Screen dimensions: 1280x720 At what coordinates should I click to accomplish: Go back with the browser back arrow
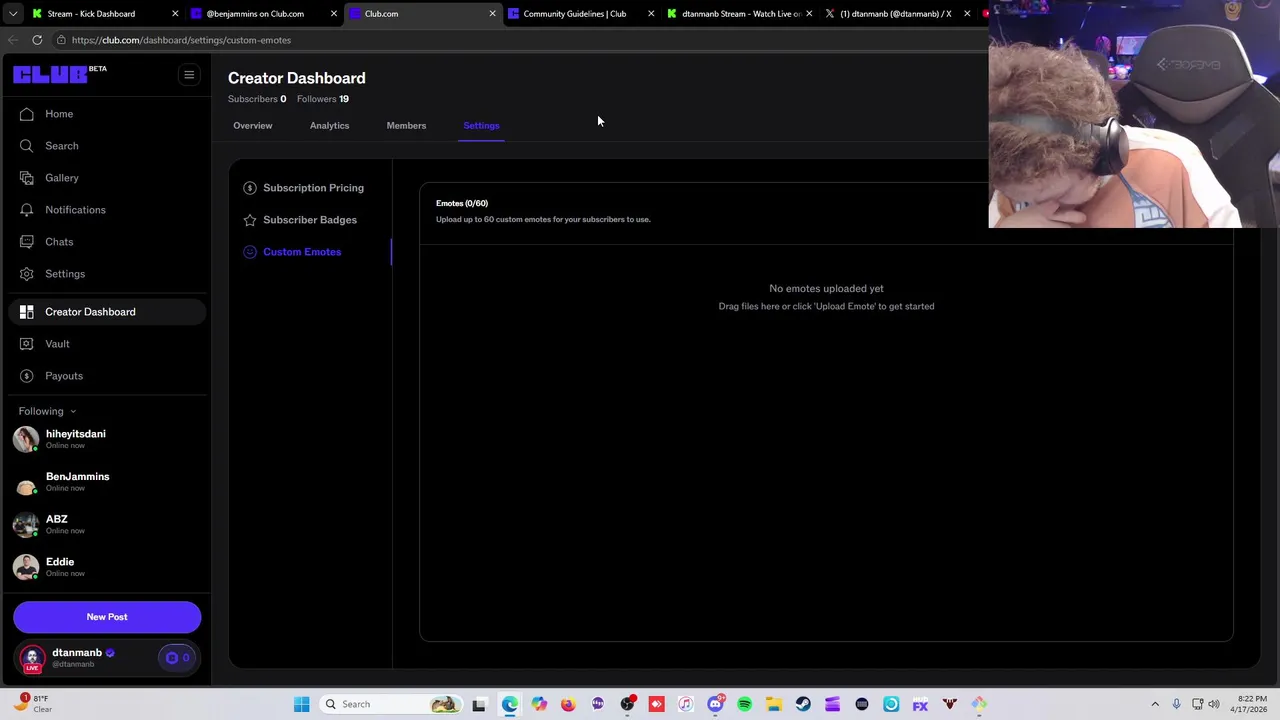(12, 40)
